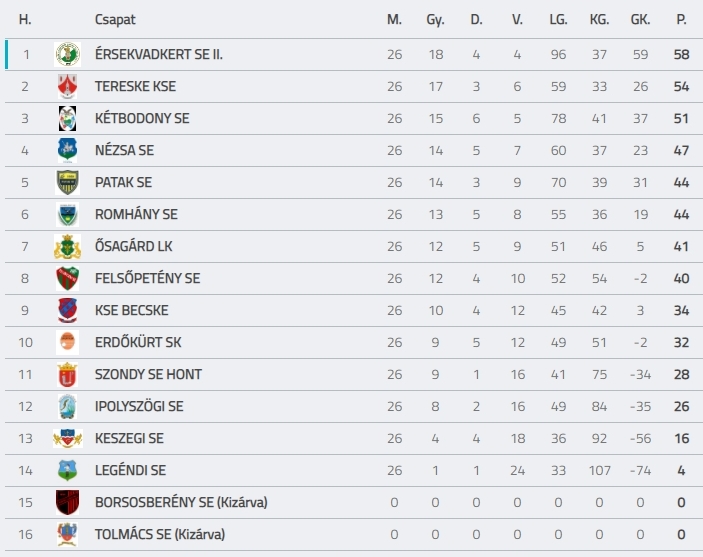Click the Érsekvadkert SE II. team crest

(x=67, y=54)
